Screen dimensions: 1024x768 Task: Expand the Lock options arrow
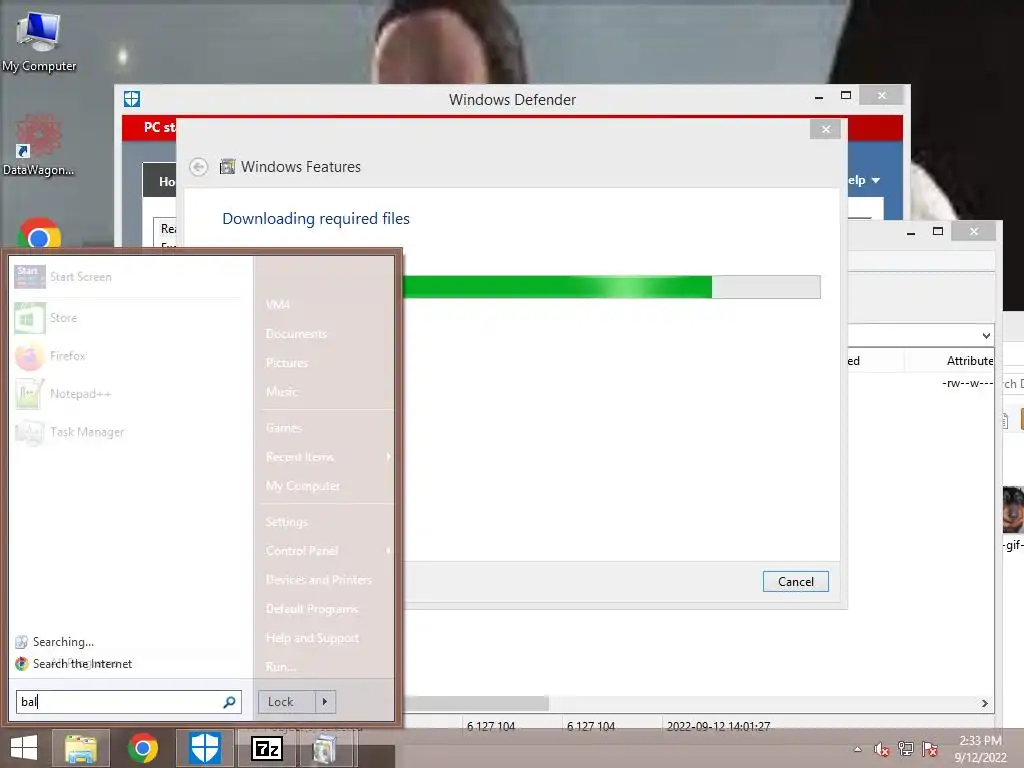coord(325,702)
